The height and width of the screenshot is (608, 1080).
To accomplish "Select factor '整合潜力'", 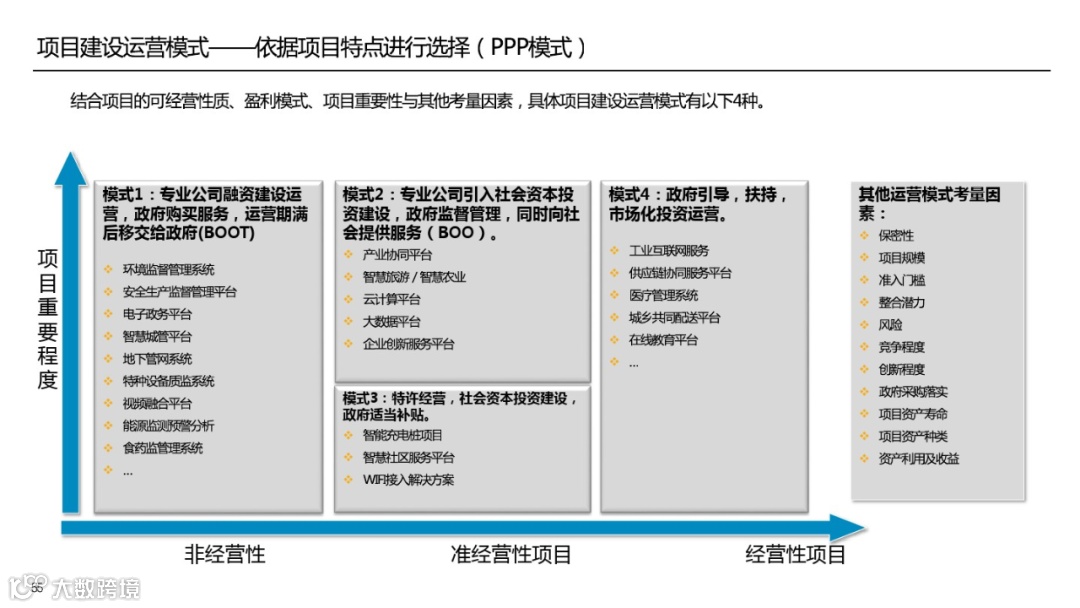I will point(901,302).
